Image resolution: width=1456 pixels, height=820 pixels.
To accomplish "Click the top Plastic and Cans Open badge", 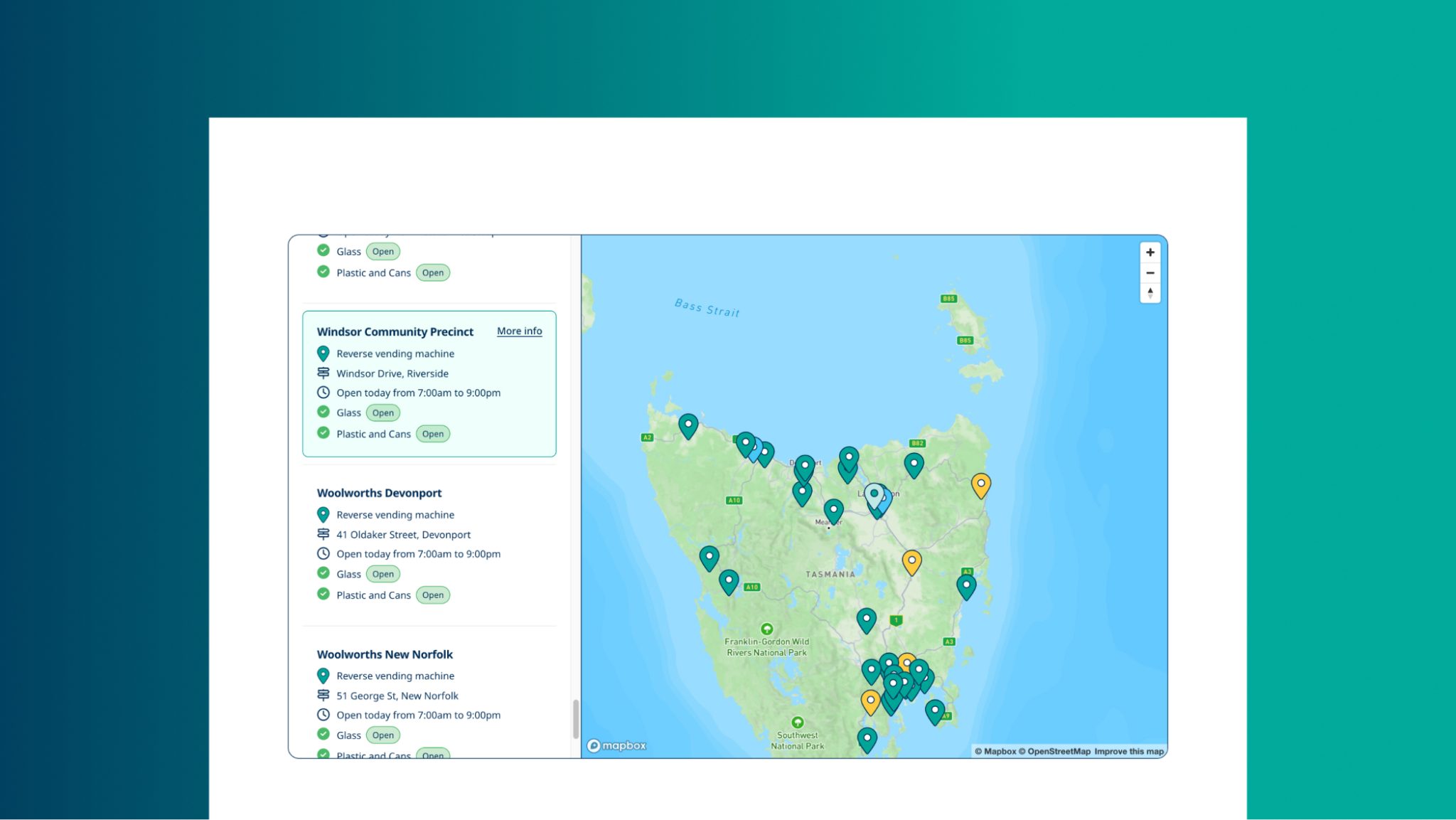I will pos(432,272).
